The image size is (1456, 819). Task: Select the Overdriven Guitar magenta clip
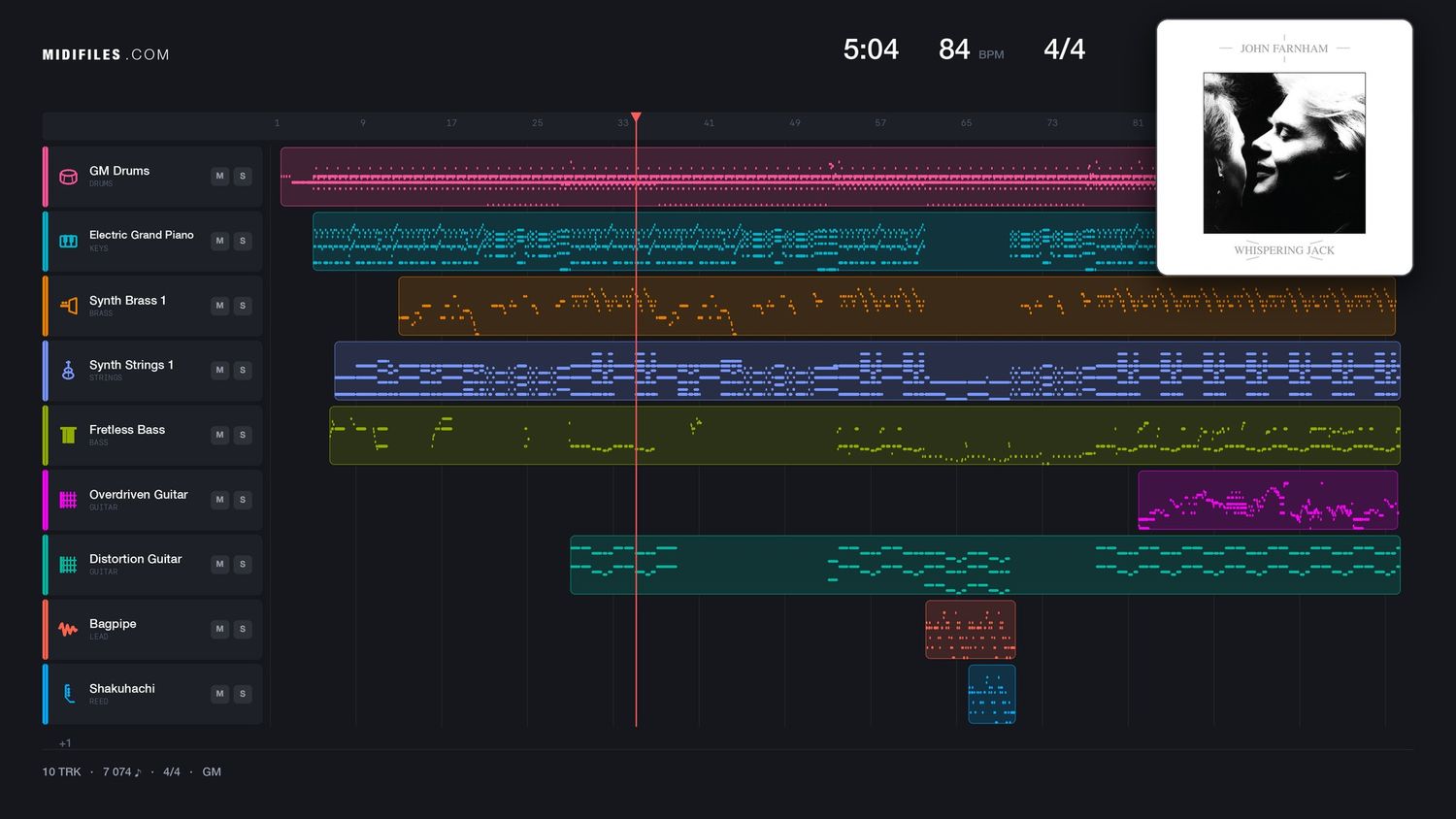coord(1268,500)
